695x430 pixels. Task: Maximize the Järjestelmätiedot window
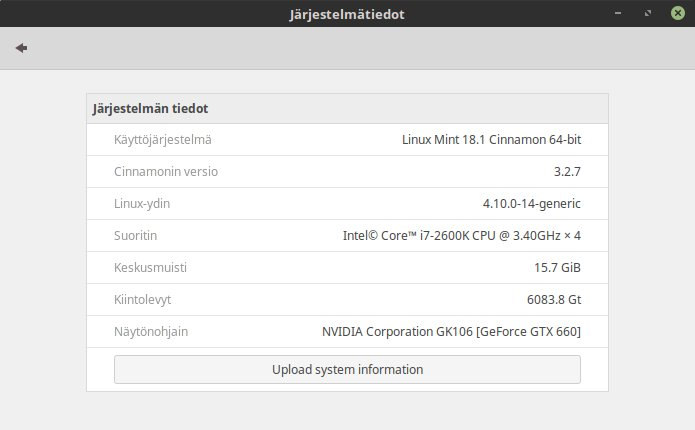tap(649, 14)
